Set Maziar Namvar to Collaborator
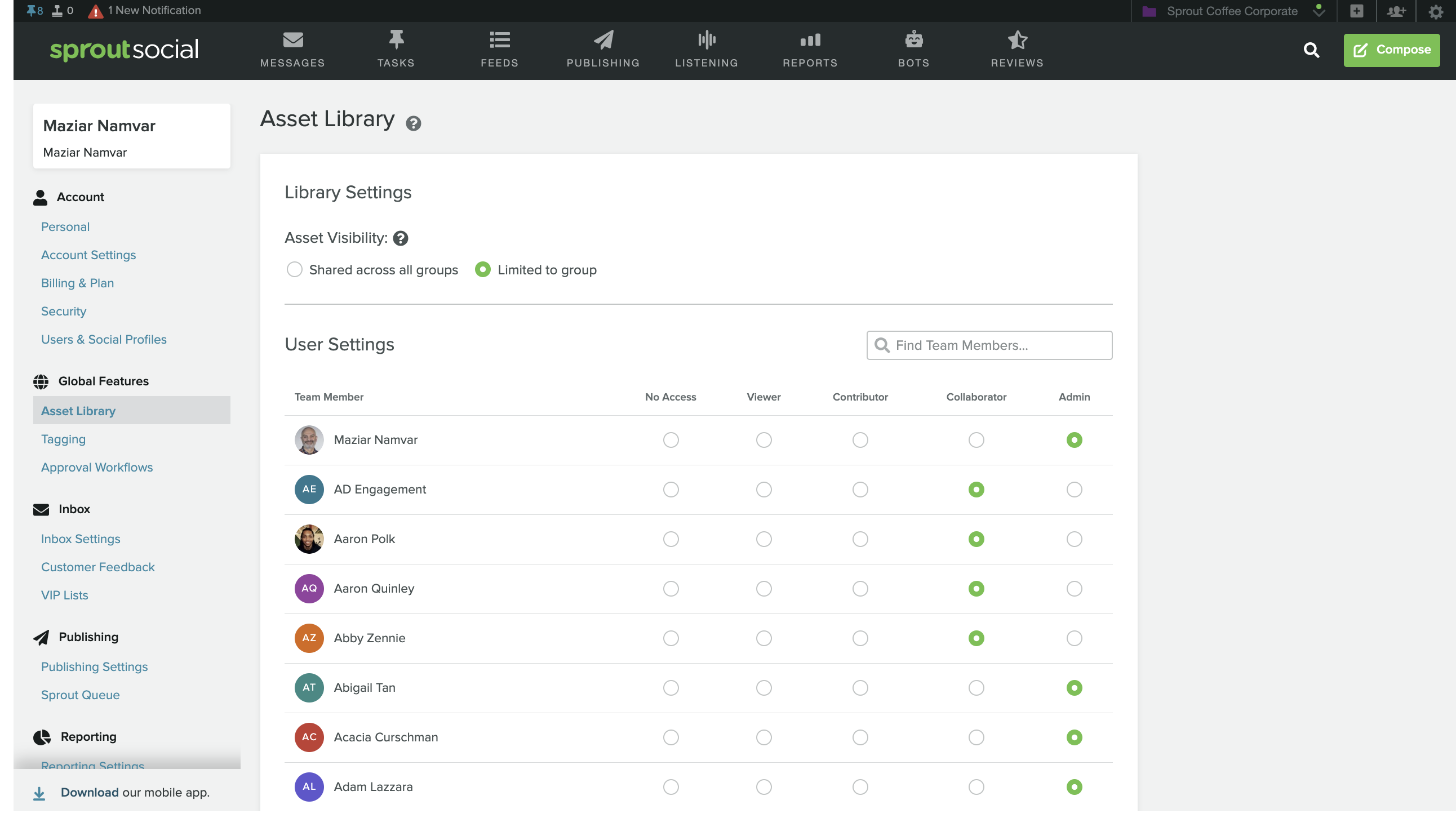The image size is (1456, 827). [x=976, y=440]
